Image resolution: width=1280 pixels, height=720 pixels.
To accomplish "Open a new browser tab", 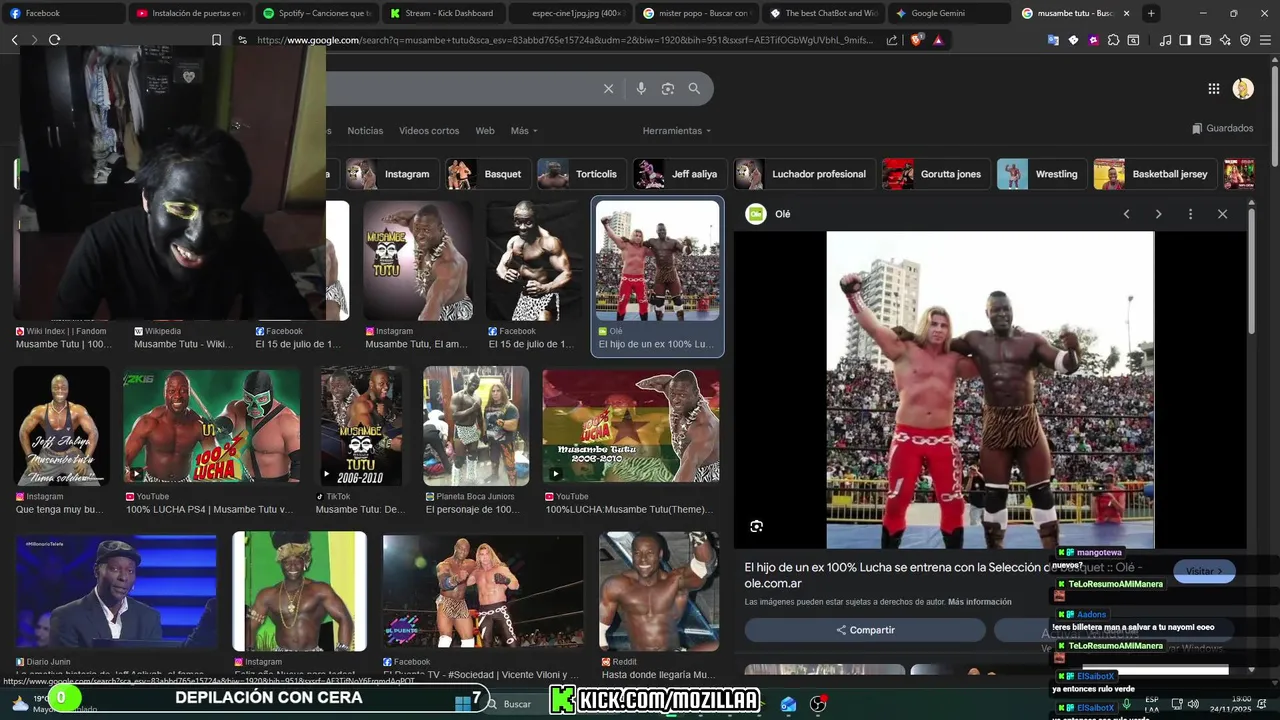I will [1151, 13].
